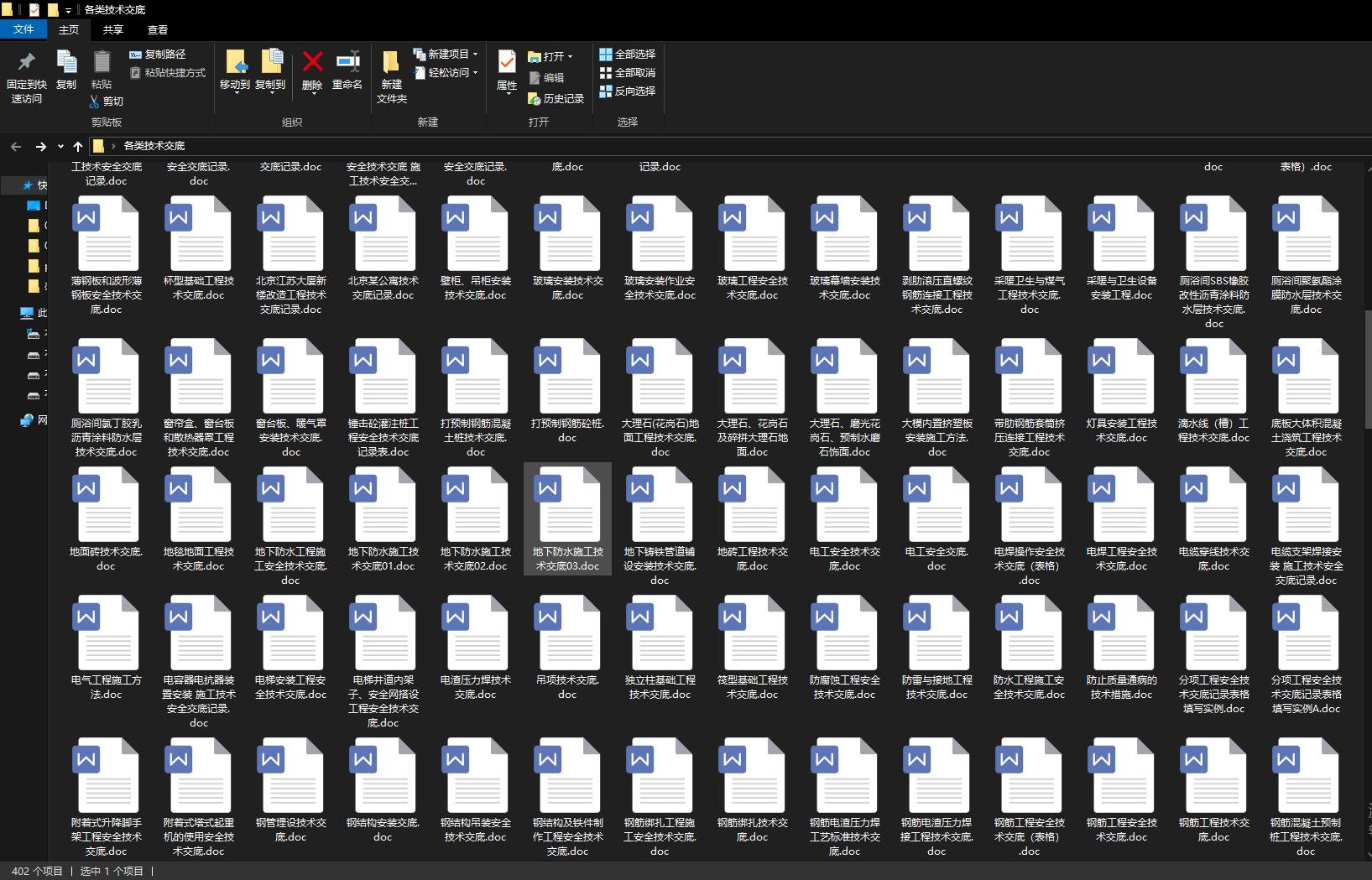Open the Easy access (轻松访问) dropdown
This screenshot has width=1372, height=880.
446,73
